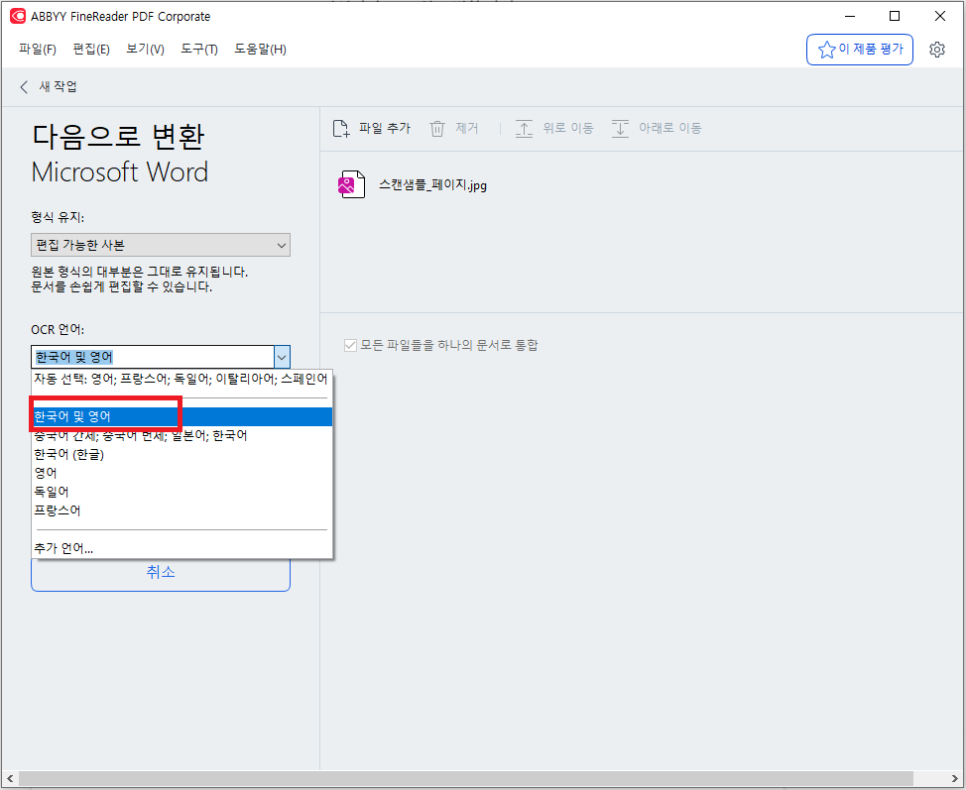This screenshot has width=966, height=790.
Task: Go back via 새 작업 label
Action: point(58,86)
